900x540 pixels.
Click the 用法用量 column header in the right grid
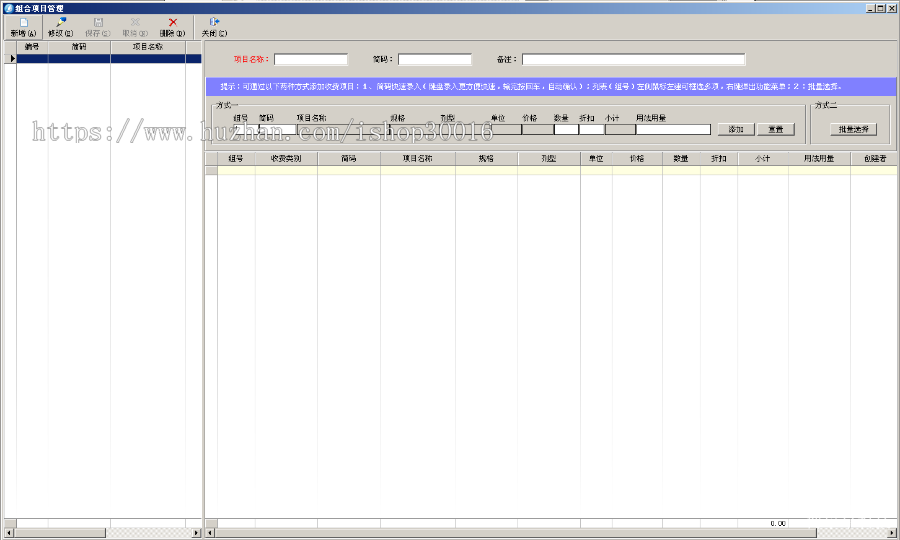[x=818, y=158]
